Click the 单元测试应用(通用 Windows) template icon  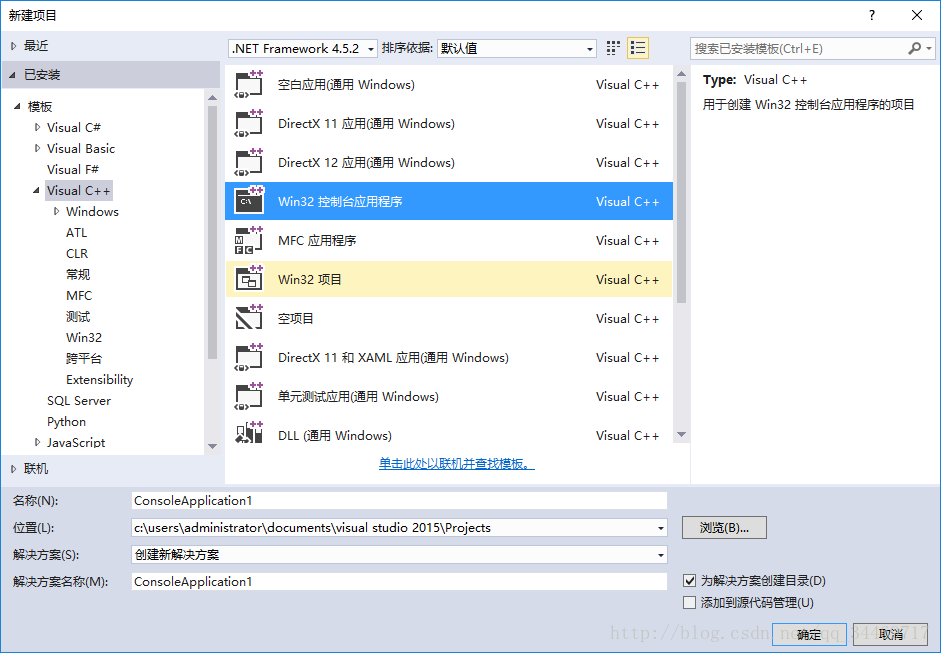click(248, 397)
